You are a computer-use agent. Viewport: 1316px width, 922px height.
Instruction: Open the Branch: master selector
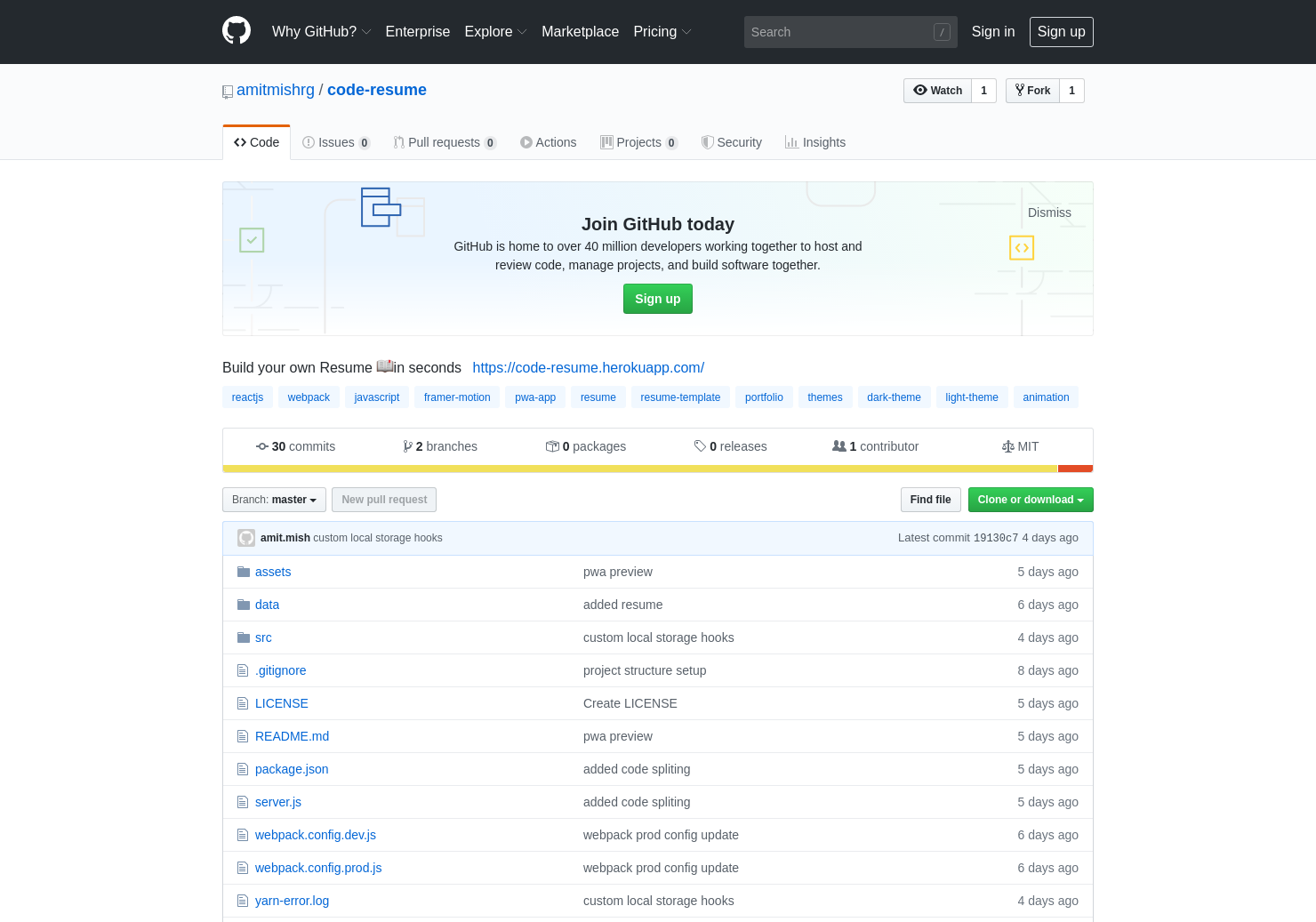click(274, 500)
